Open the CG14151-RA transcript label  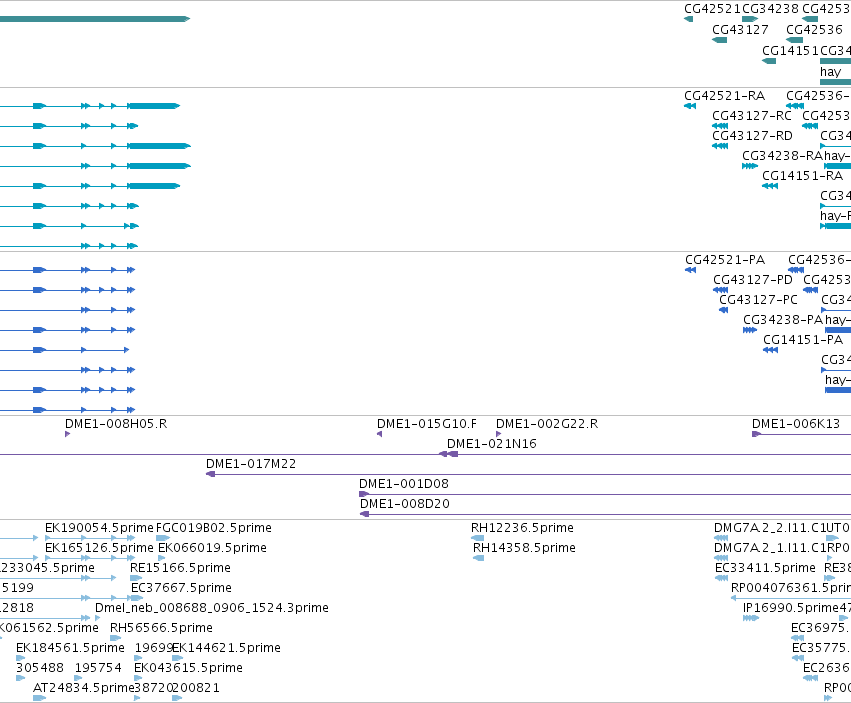point(802,176)
